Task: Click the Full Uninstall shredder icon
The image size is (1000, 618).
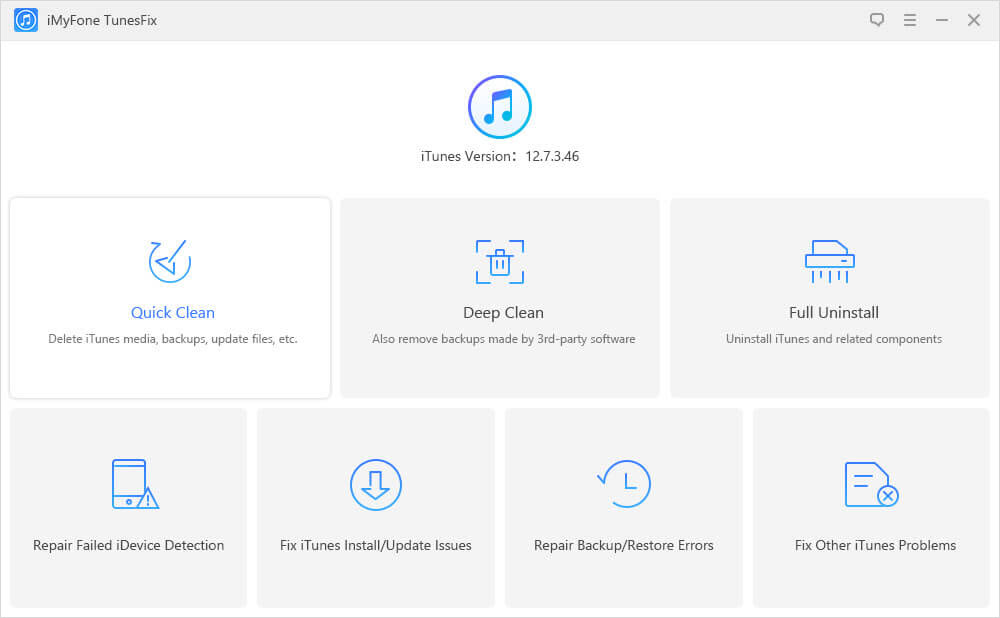Action: point(830,262)
